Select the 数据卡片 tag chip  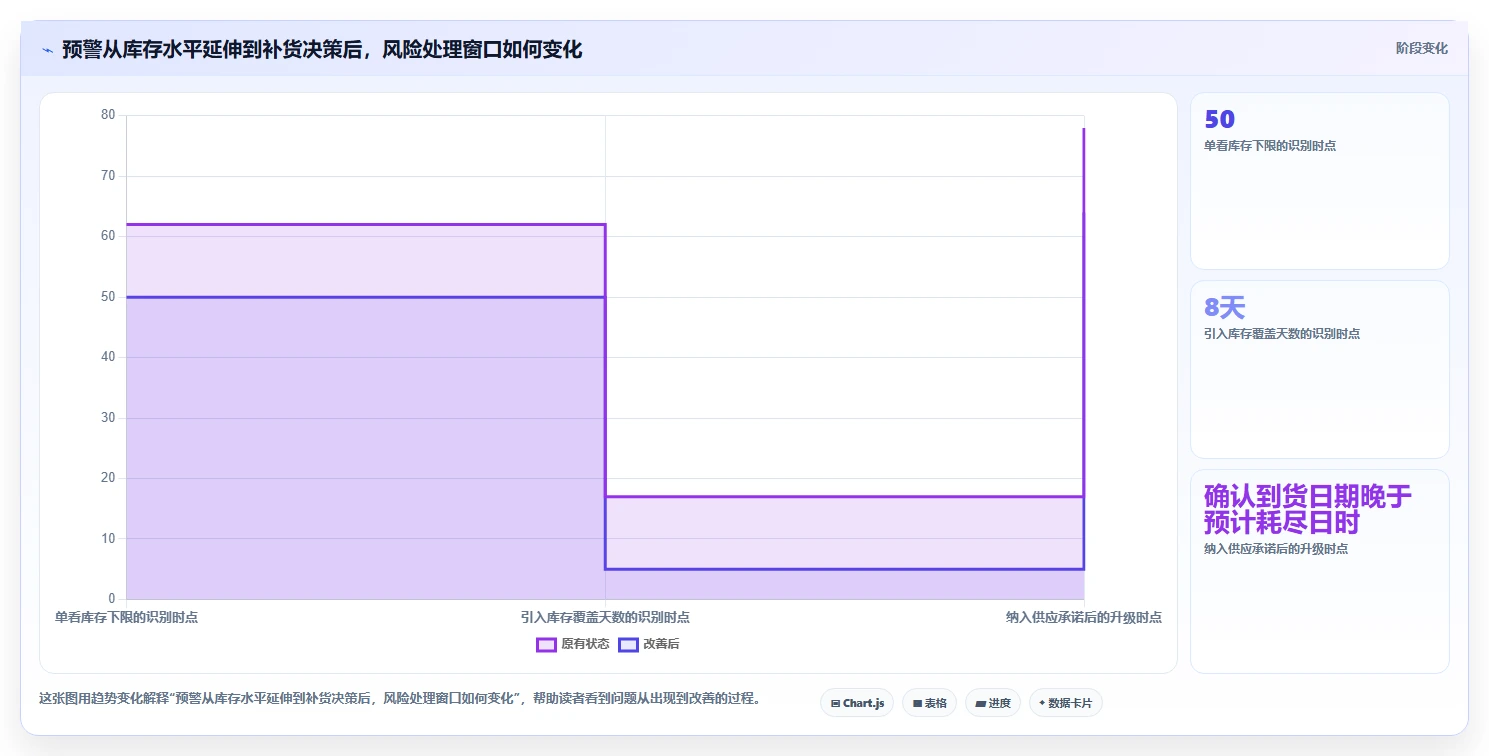coord(1066,703)
